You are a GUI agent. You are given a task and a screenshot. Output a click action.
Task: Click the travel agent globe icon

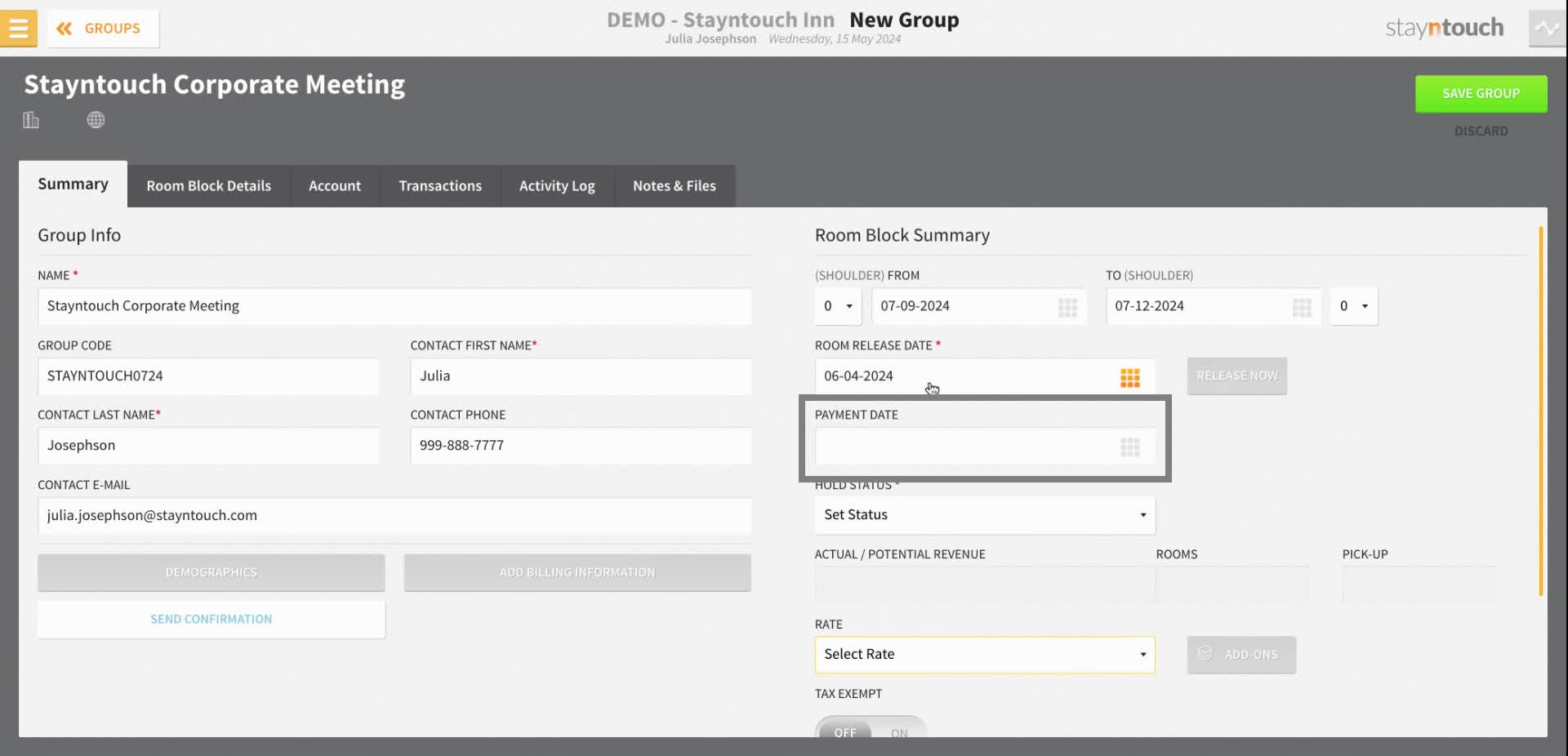[x=96, y=120]
